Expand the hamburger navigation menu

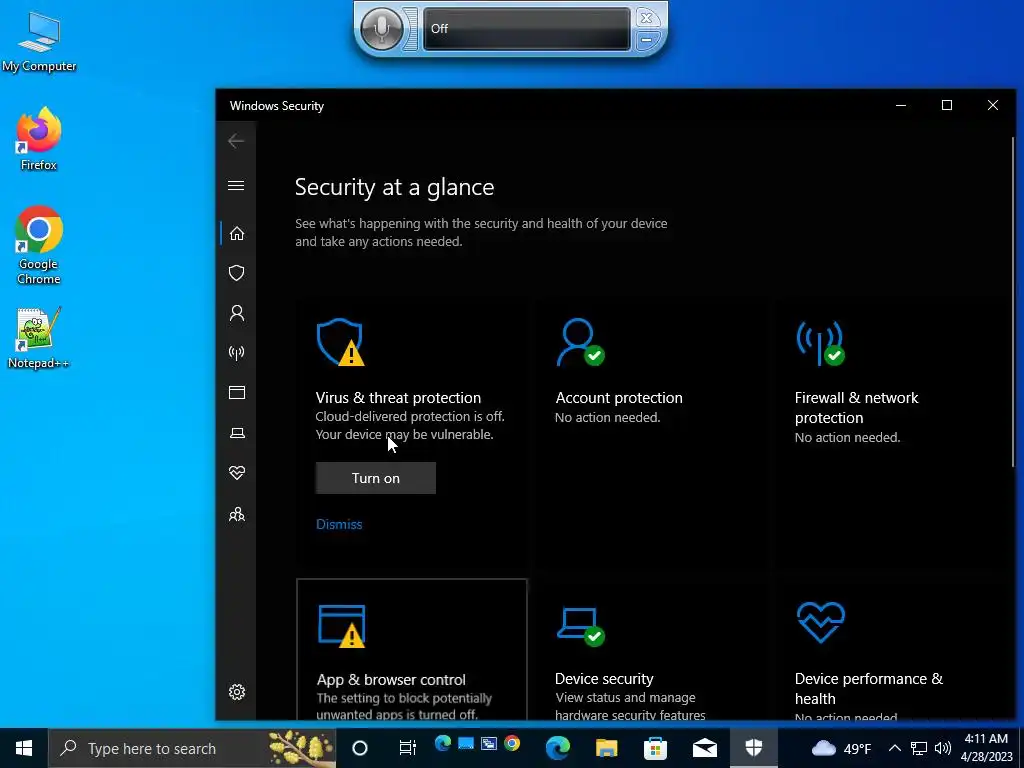pos(236,185)
